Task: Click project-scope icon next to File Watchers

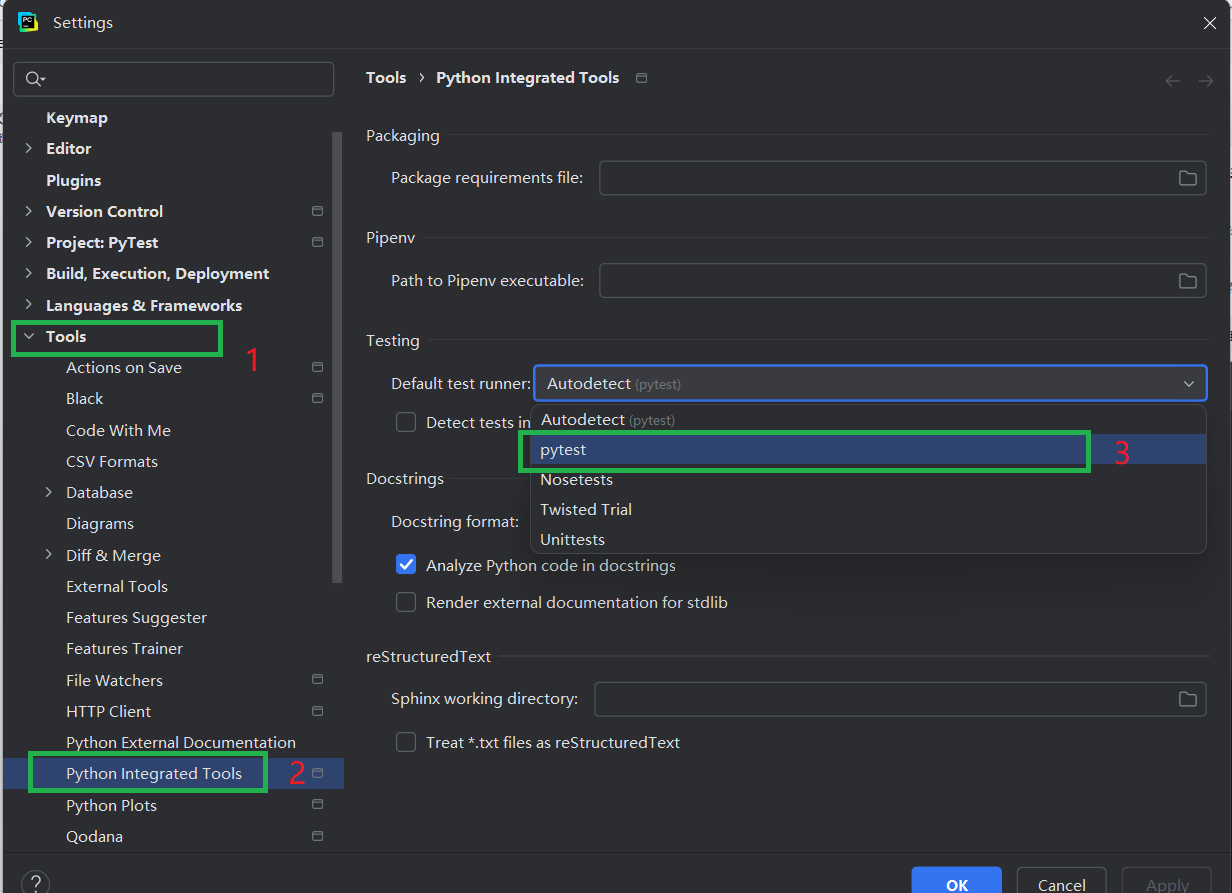Action: [x=318, y=680]
